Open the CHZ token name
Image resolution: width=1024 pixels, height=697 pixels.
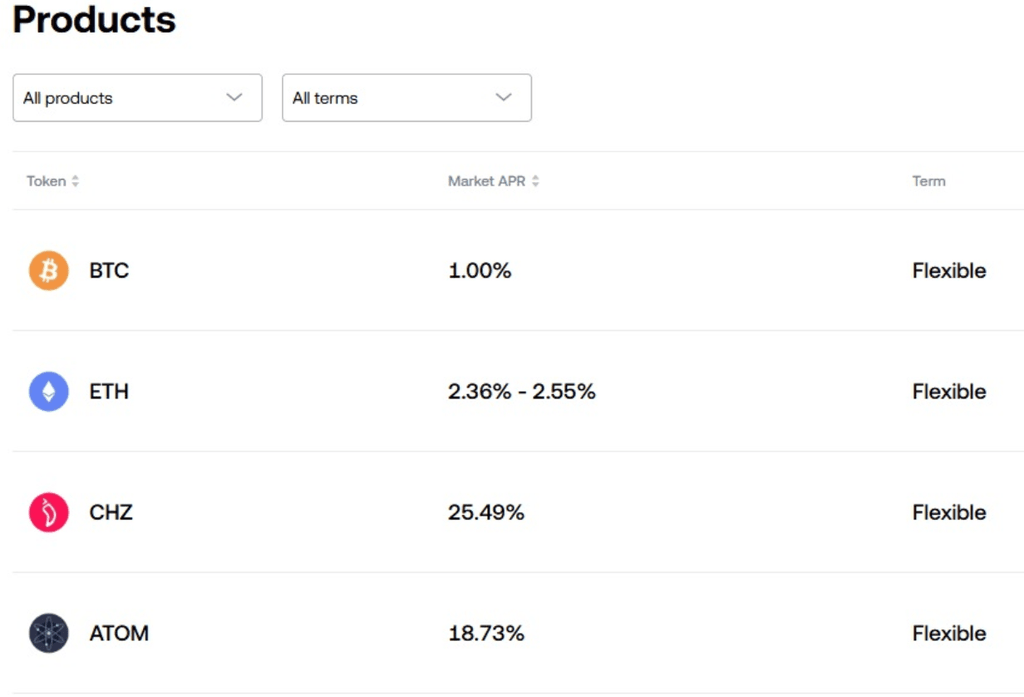(111, 513)
